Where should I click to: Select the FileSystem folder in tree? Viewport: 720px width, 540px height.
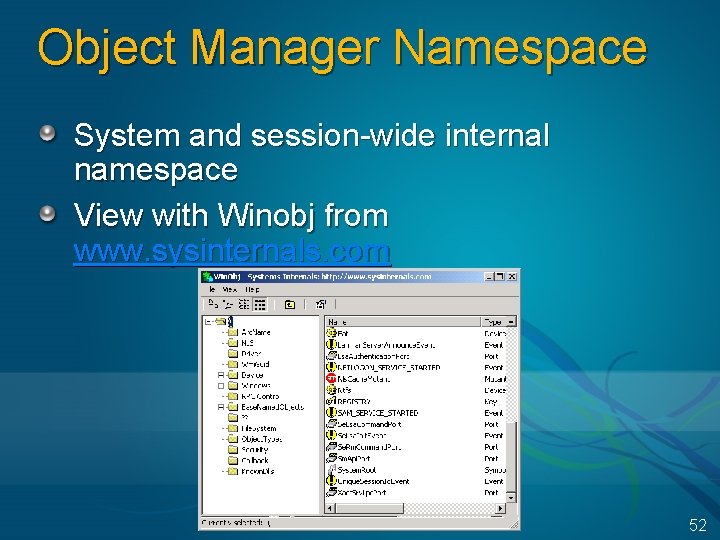[259, 428]
